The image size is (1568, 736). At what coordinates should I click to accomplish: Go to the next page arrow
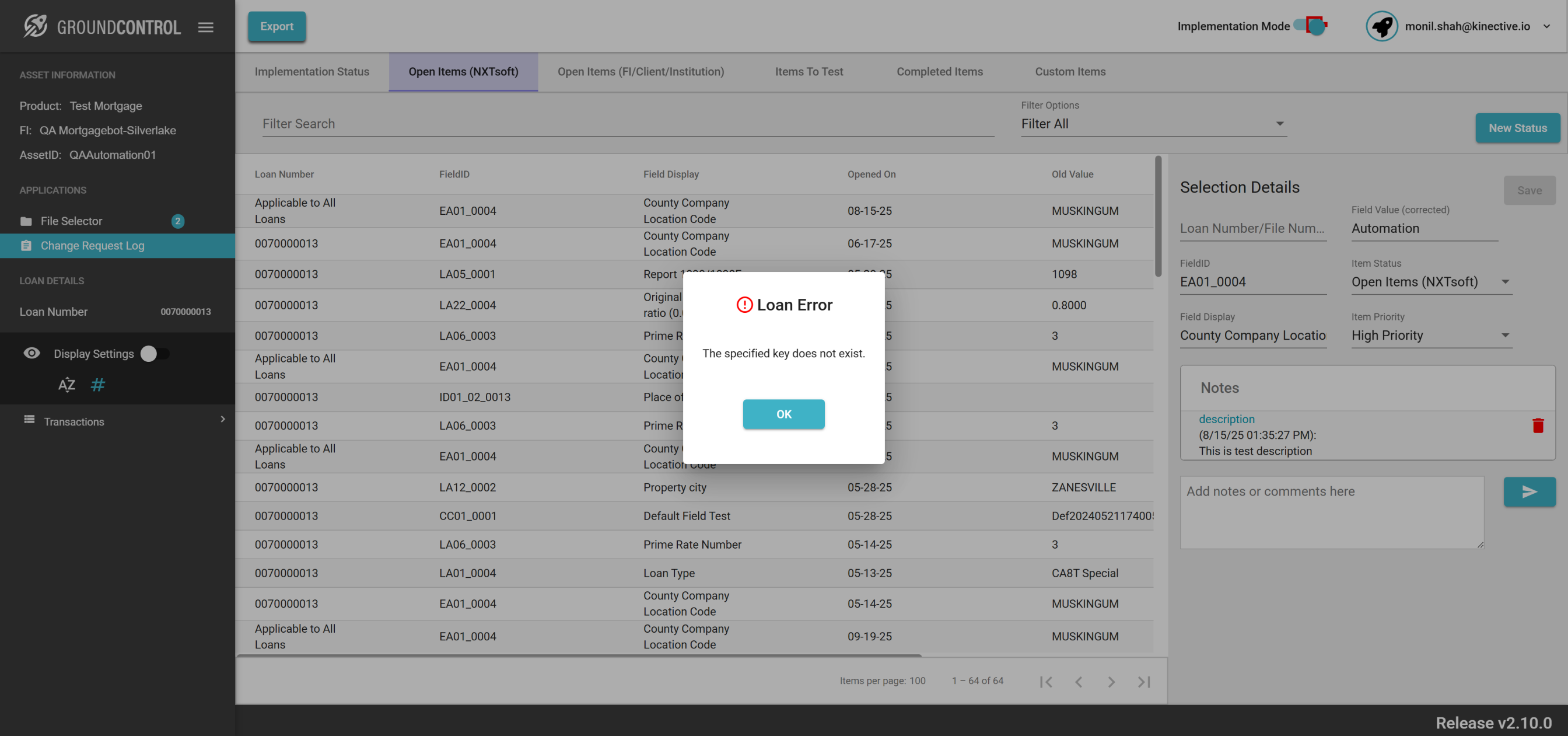click(1111, 682)
